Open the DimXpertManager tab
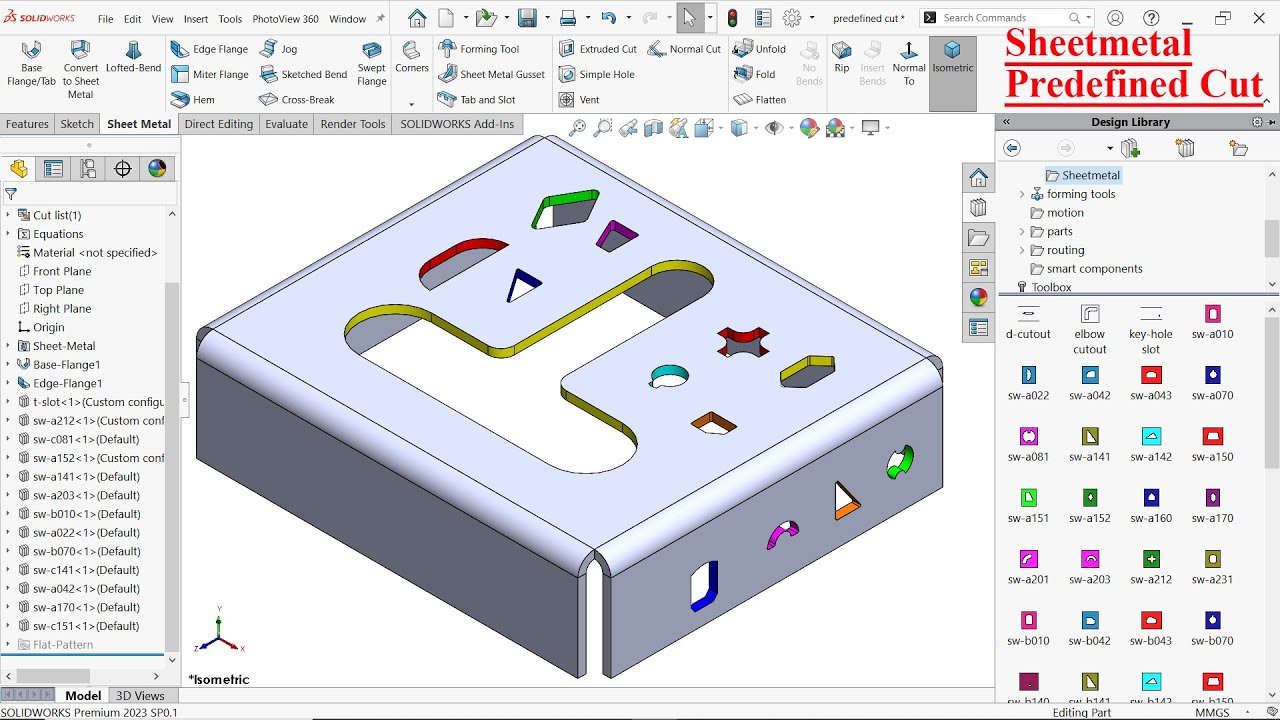 click(123, 169)
